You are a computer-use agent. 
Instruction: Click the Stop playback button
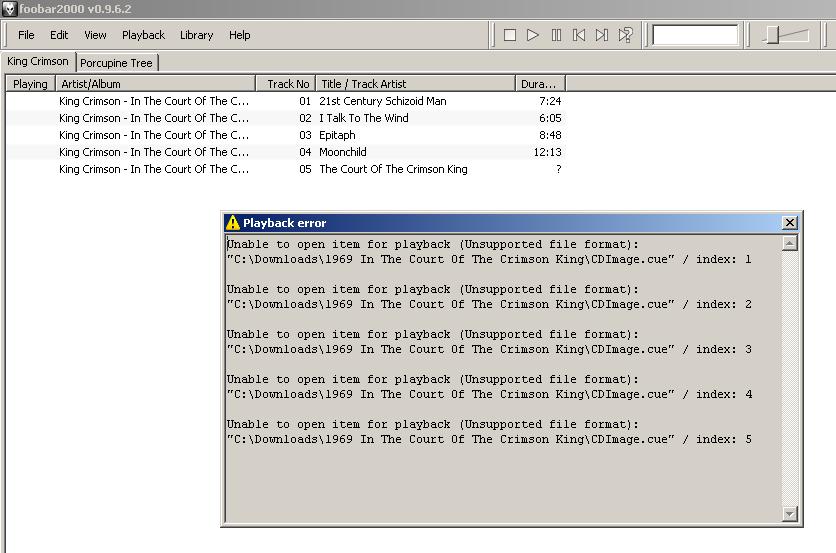(510, 35)
